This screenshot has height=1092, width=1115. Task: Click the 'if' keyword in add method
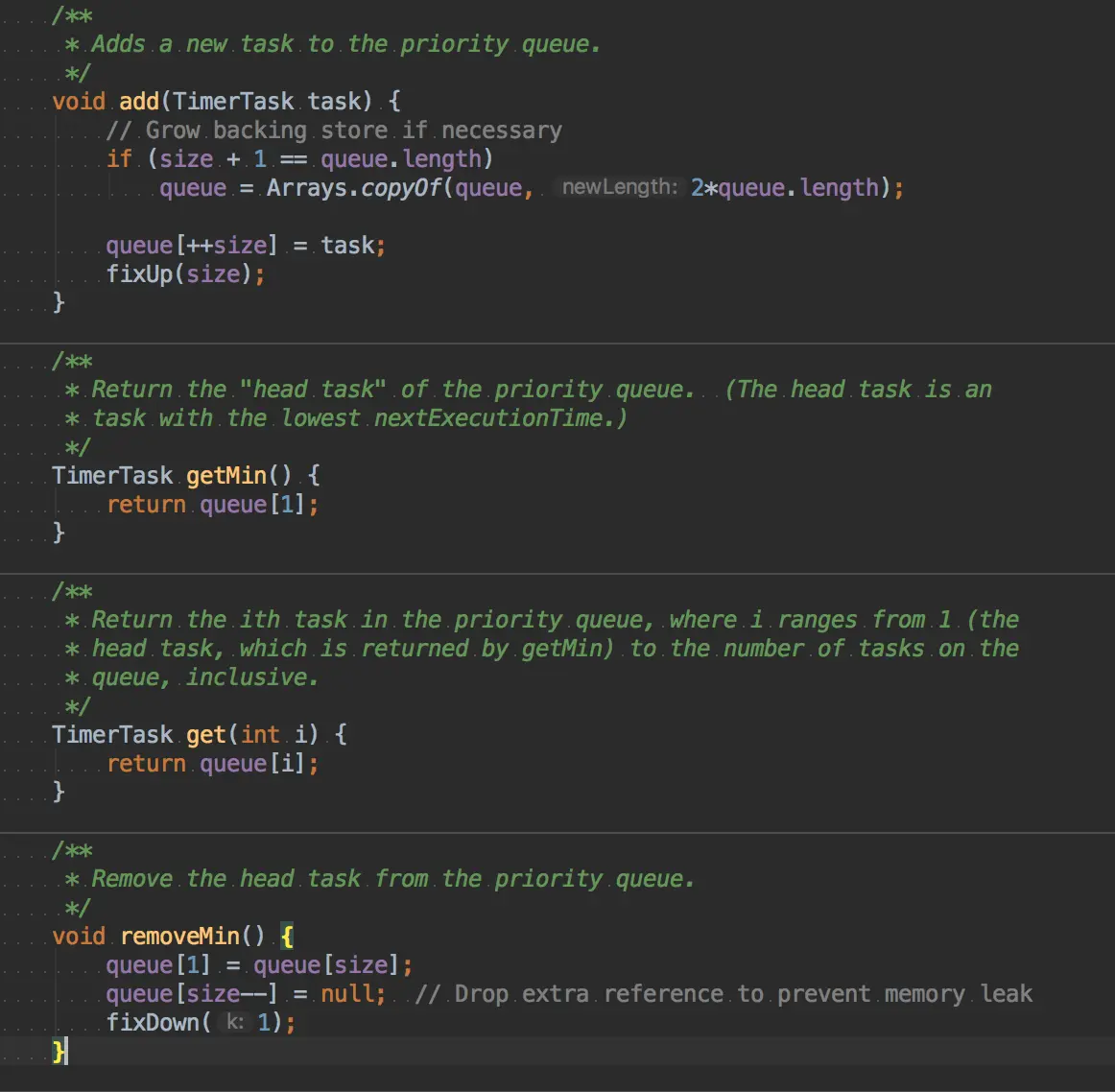tap(119, 158)
